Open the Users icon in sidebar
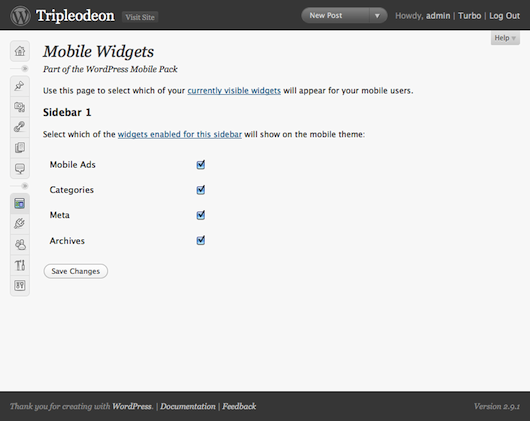Viewport: 530px width, 421px height. tap(20, 244)
